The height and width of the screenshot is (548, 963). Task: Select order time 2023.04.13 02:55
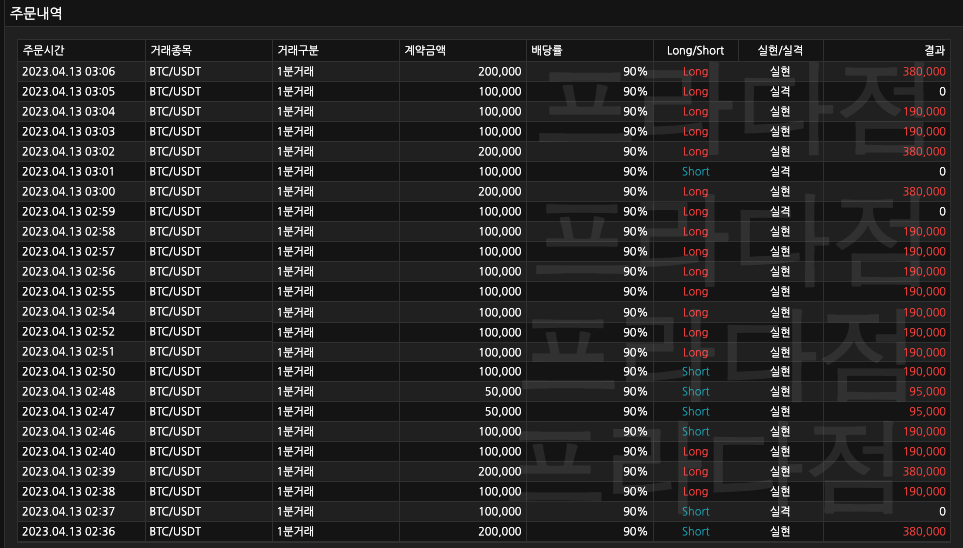[x=69, y=291]
